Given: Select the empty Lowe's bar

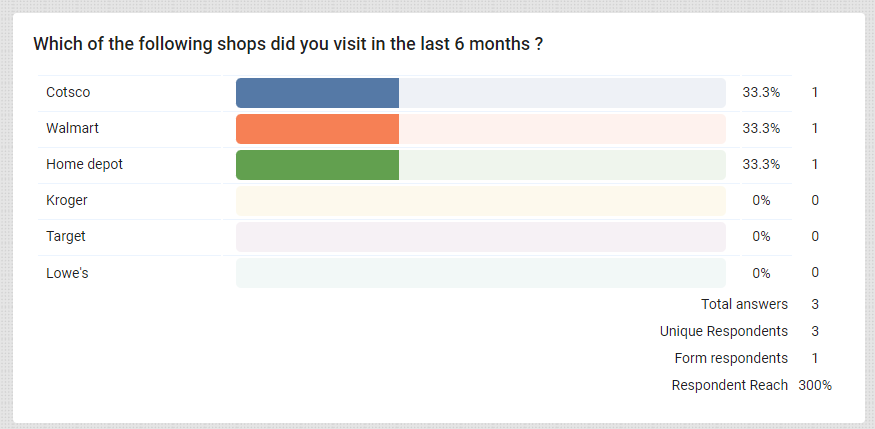Looking at the screenshot, I should 480,272.
